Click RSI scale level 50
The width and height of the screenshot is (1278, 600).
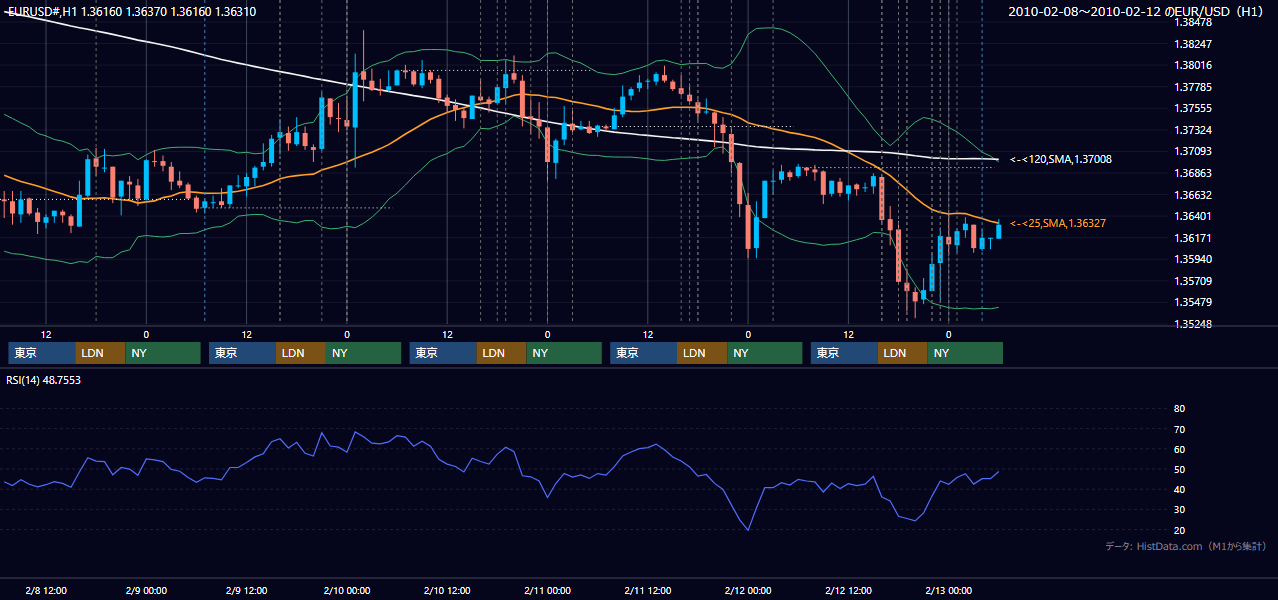click(x=1179, y=469)
